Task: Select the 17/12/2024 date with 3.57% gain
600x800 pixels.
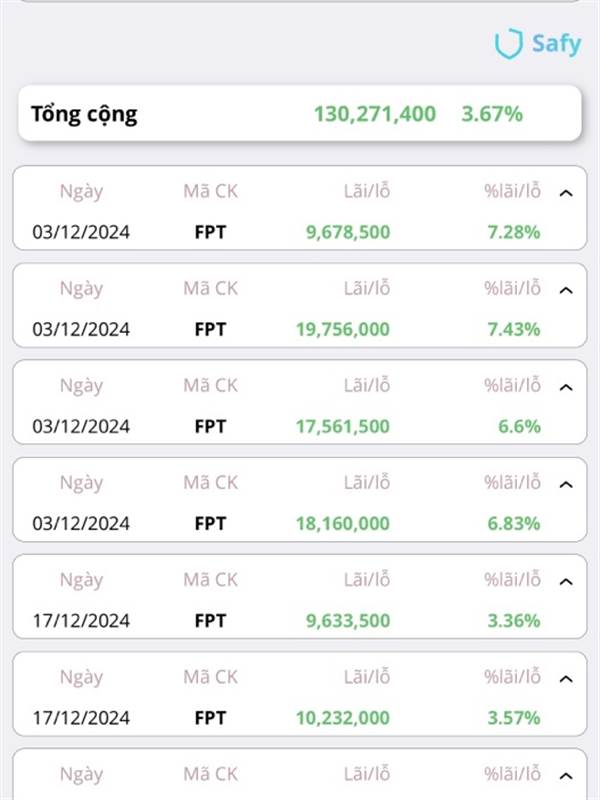Action: (81, 718)
